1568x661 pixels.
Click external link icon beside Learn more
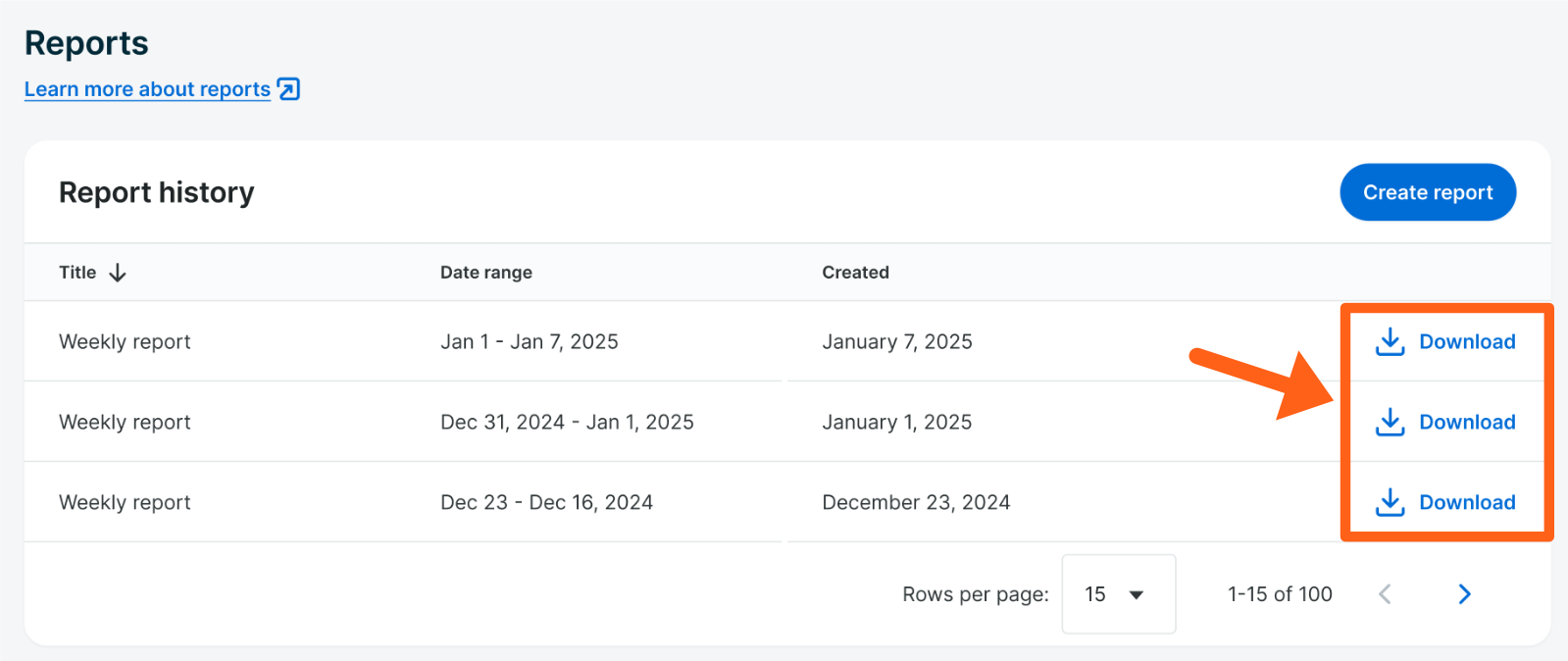(x=288, y=89)
